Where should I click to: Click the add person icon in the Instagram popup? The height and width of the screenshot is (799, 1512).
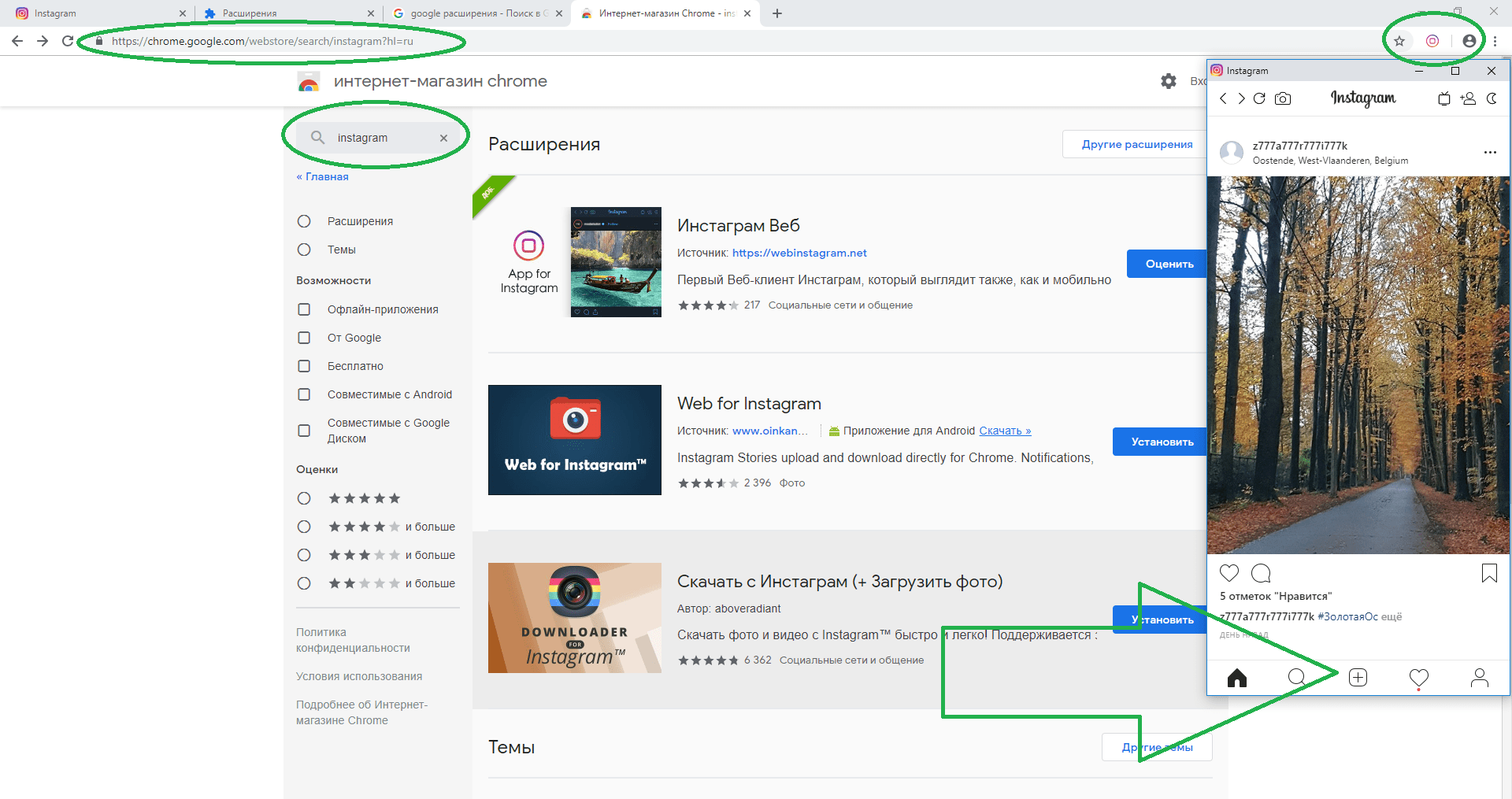click(x=1468, y=98)
